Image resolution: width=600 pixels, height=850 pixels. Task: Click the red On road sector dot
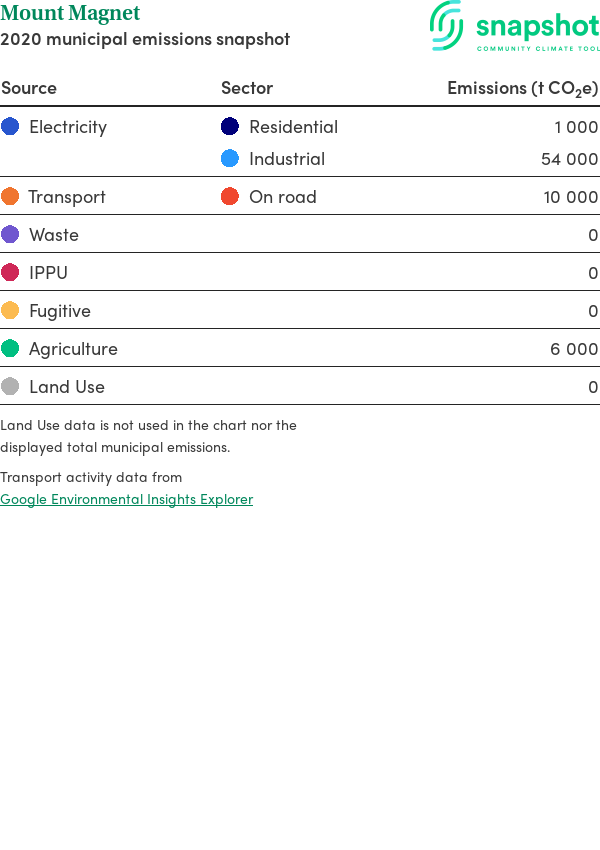click(230, 196)
